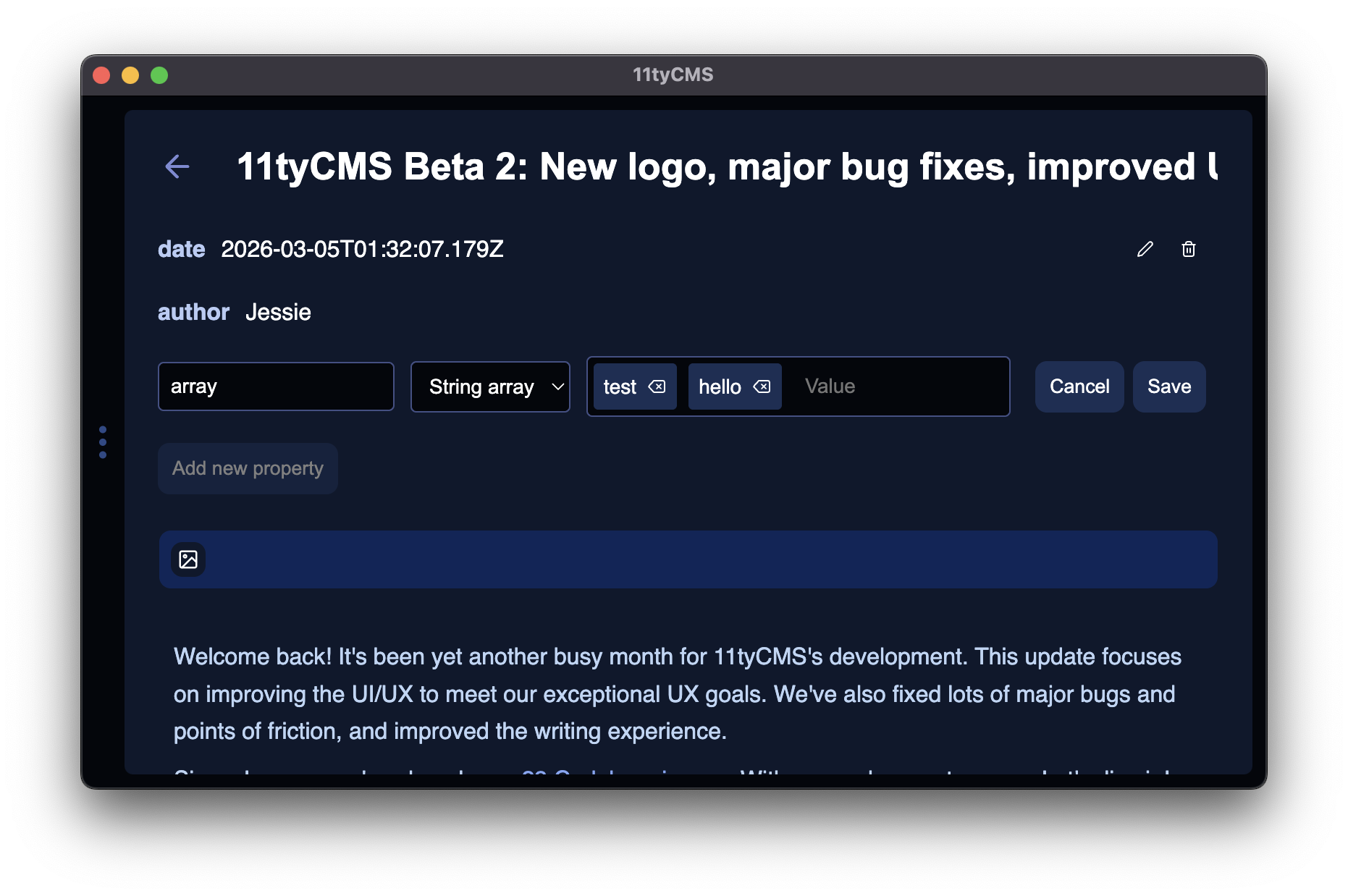Remove the "test" item from the array
This screenshot has width=1348, height=896.
click(657, 386)
